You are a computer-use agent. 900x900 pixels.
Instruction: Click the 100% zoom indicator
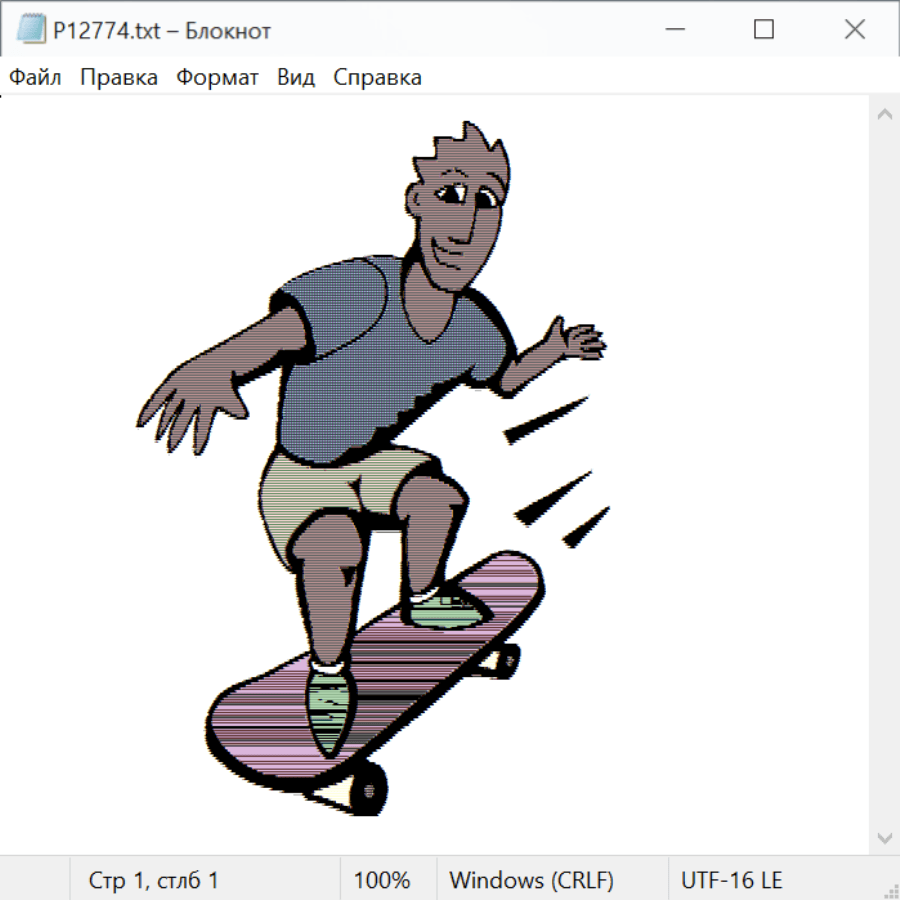(382, 880)
